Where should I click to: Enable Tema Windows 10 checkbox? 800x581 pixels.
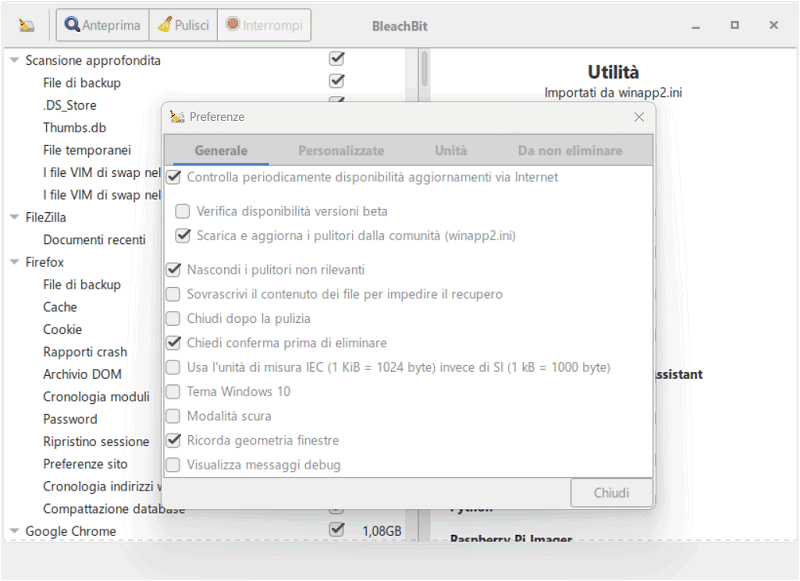(x=173, y=392)
